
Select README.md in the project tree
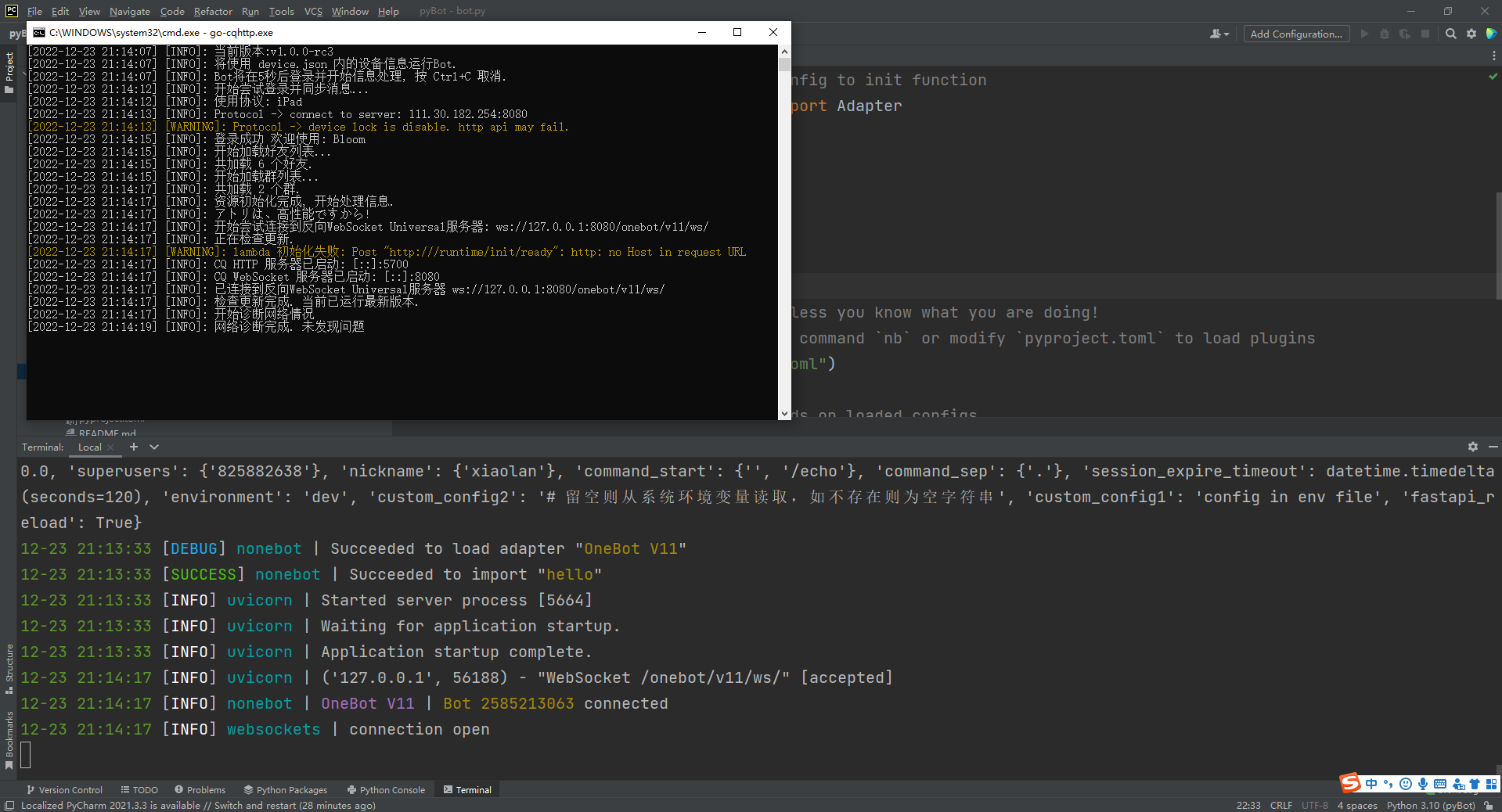pyautogui.click(x=101, y=433)
